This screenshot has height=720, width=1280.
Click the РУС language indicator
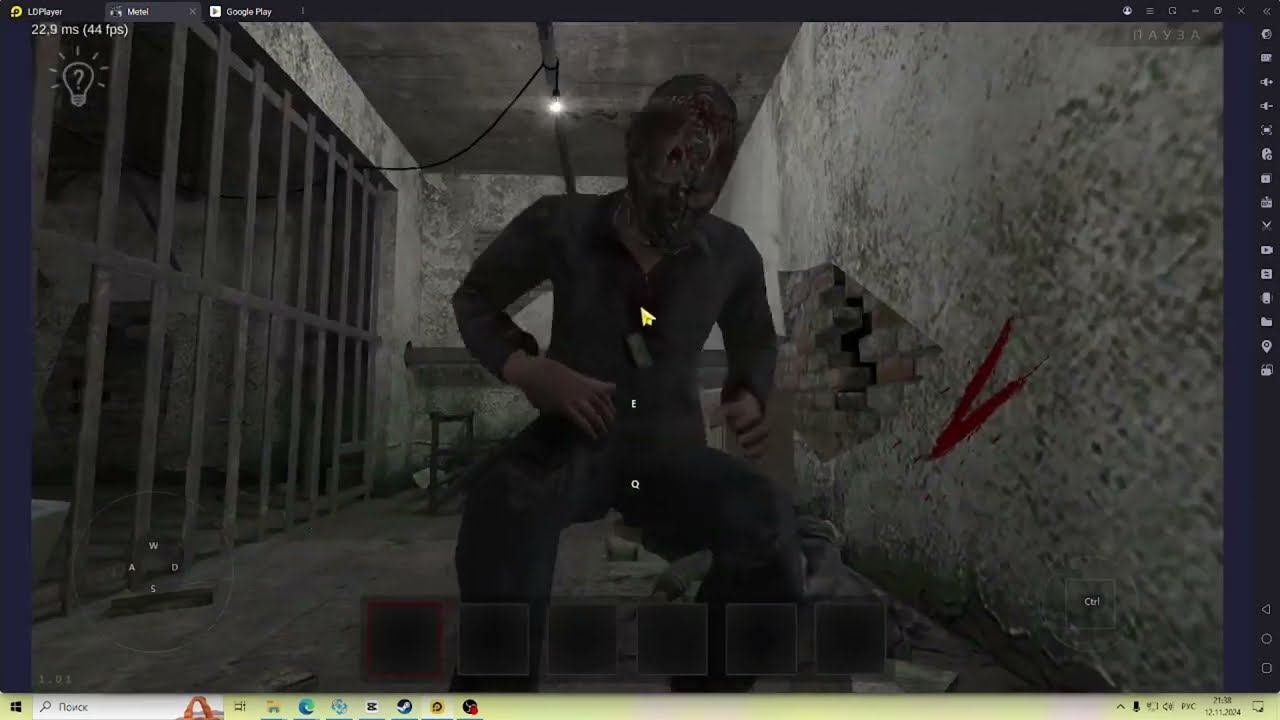1189,707
